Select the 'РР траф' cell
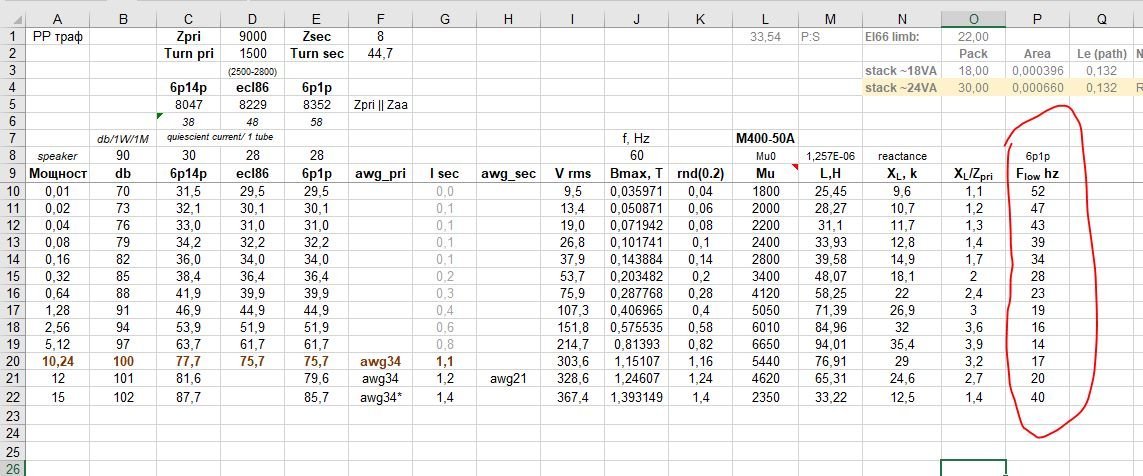 56,36
